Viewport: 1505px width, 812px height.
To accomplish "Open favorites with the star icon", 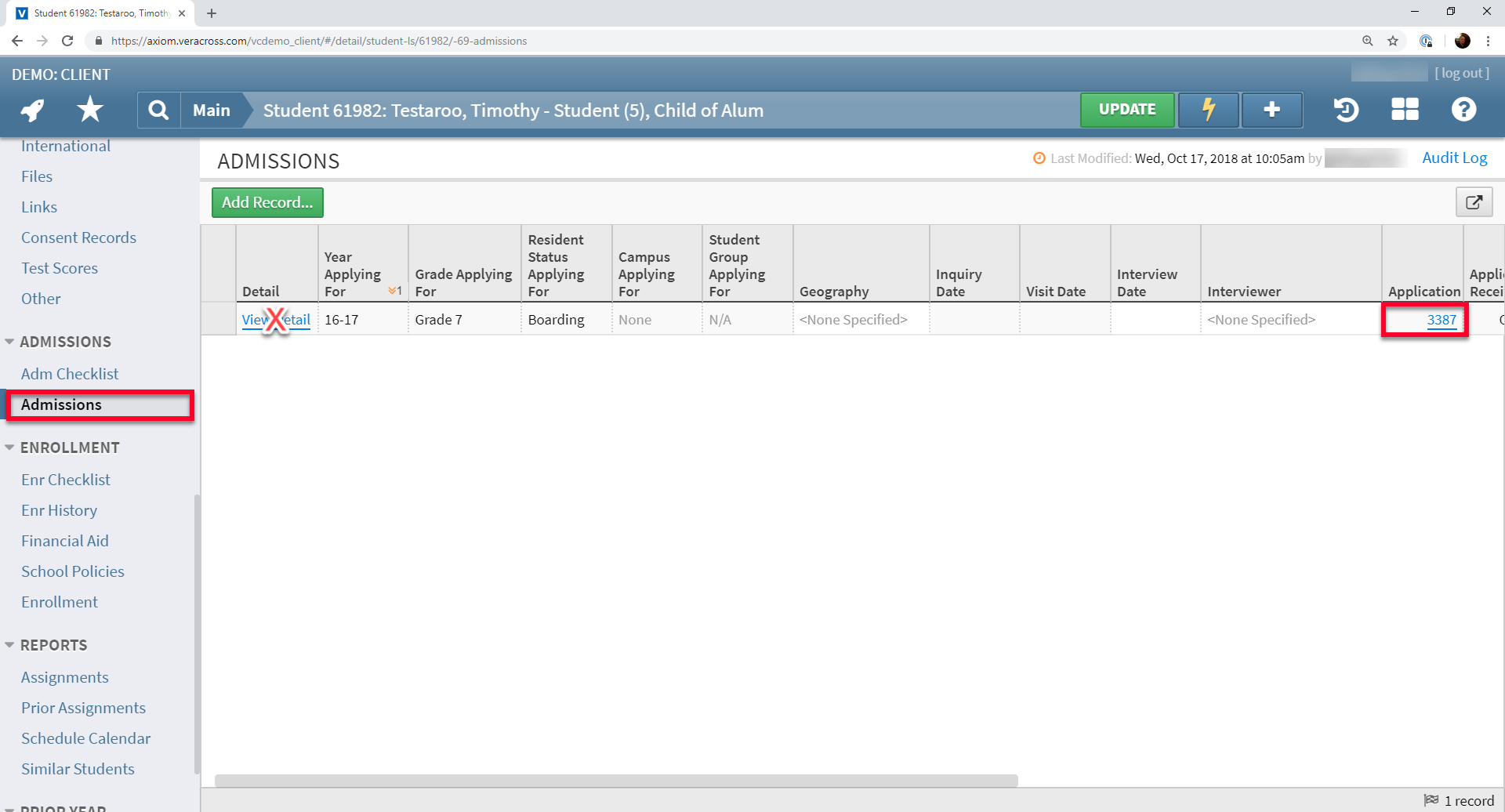I will pos(90,110).
